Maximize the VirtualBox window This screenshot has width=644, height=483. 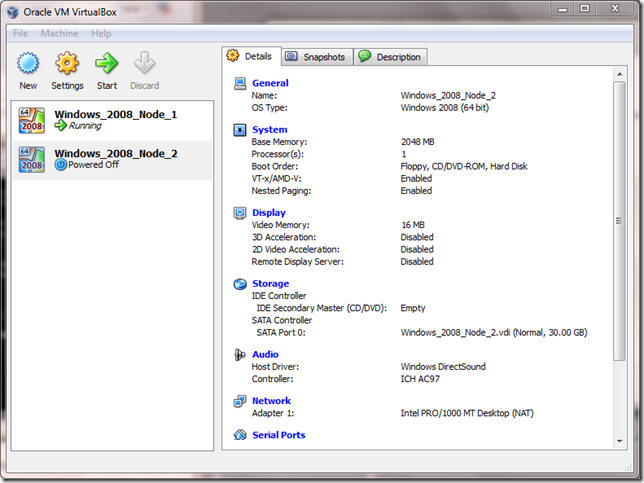[584, 8]
